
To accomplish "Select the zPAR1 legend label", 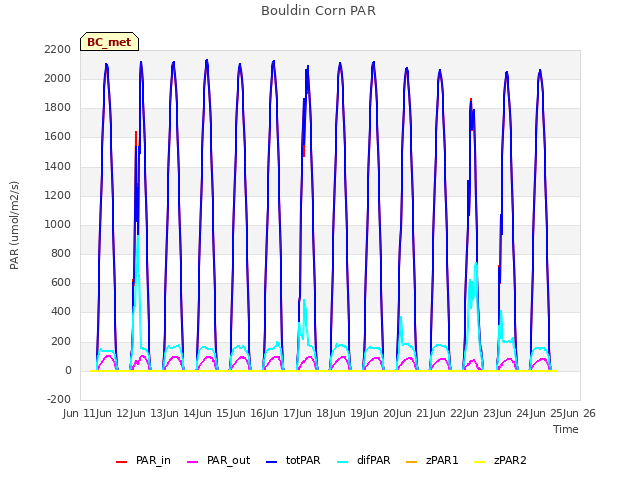I will tap(442, 460).
